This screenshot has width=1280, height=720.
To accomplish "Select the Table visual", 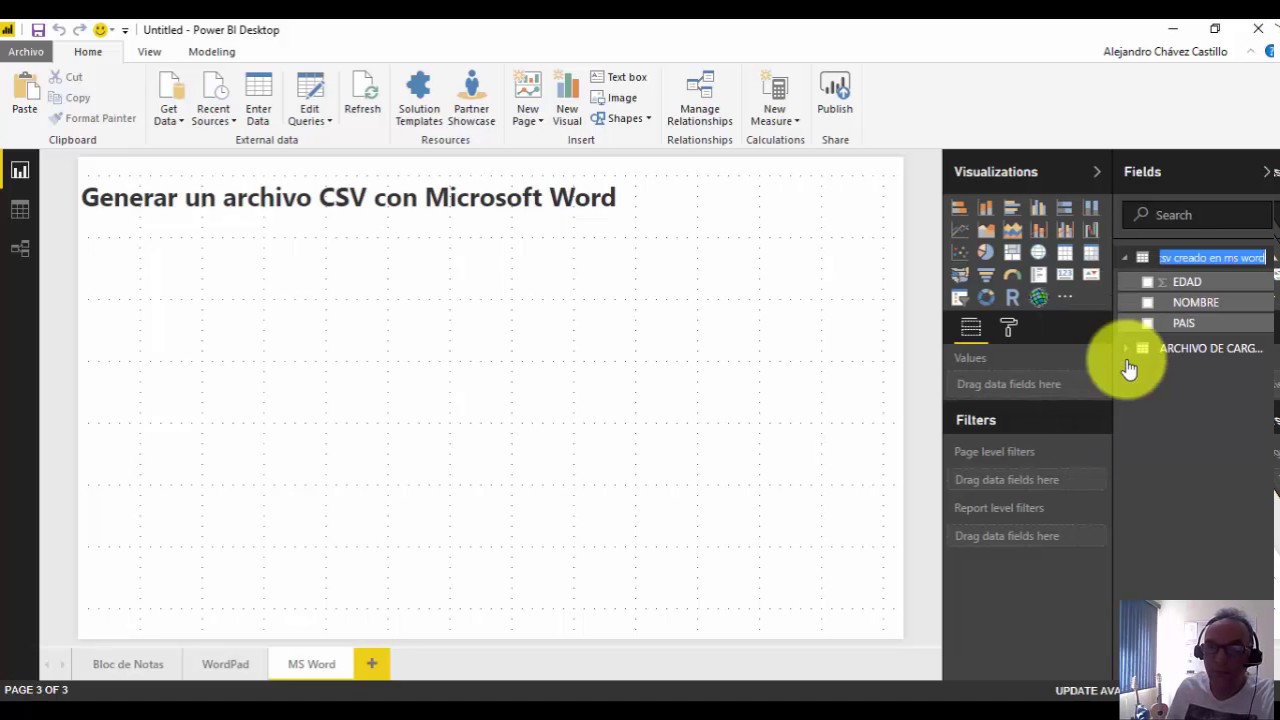I will click(1065, 253).
